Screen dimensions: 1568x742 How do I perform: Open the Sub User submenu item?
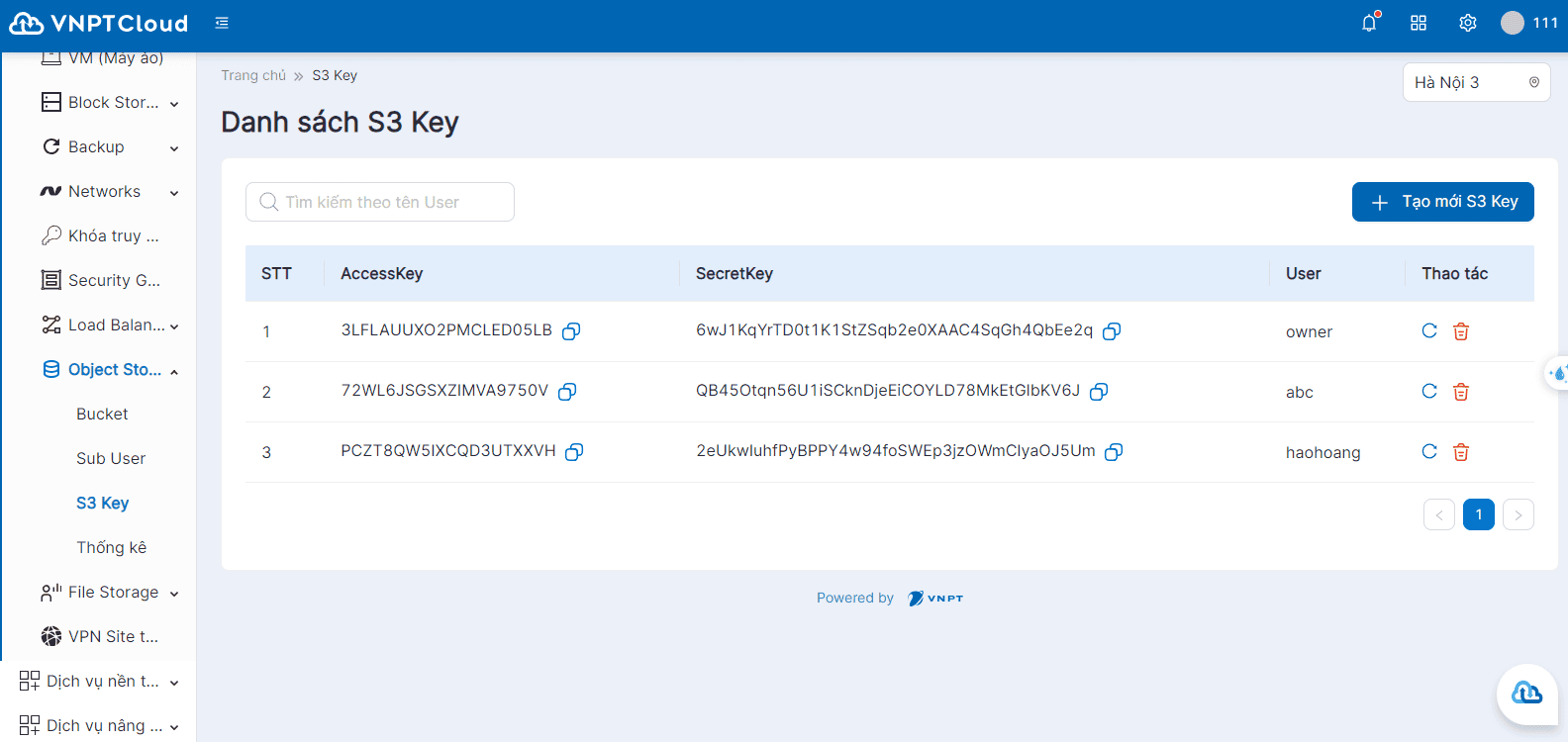[111, 458]
